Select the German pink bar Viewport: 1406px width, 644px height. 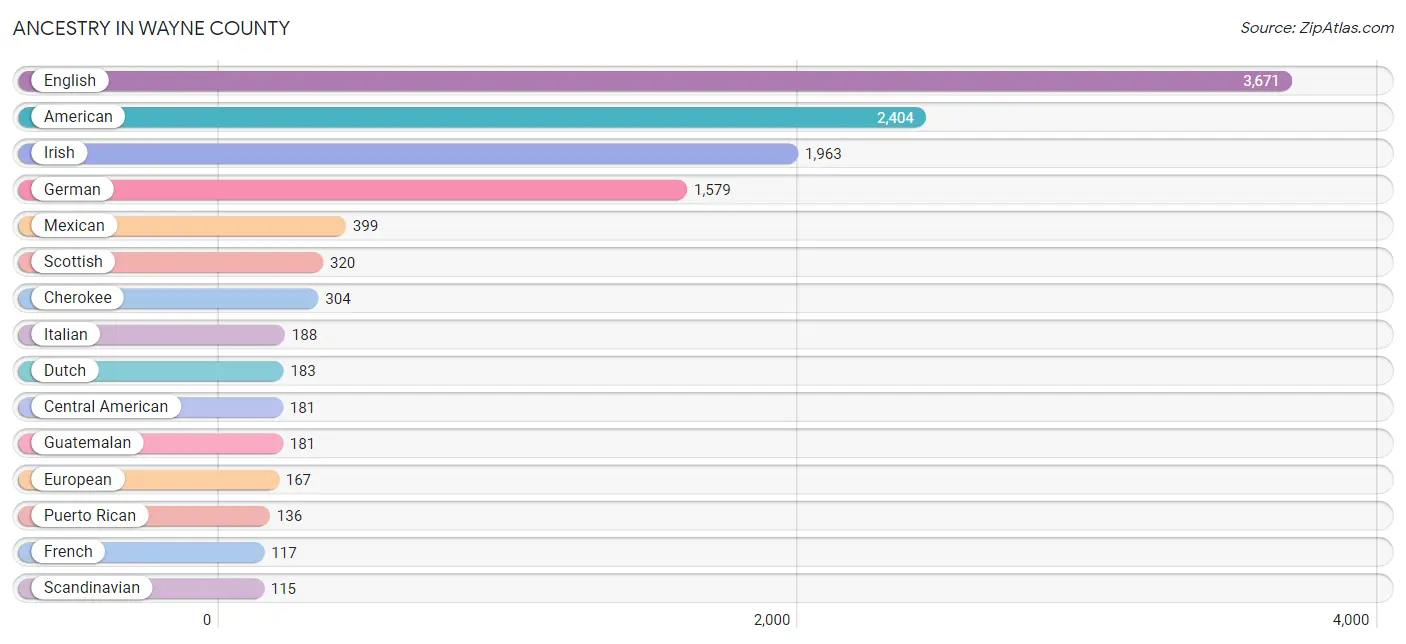click(352, 190)
